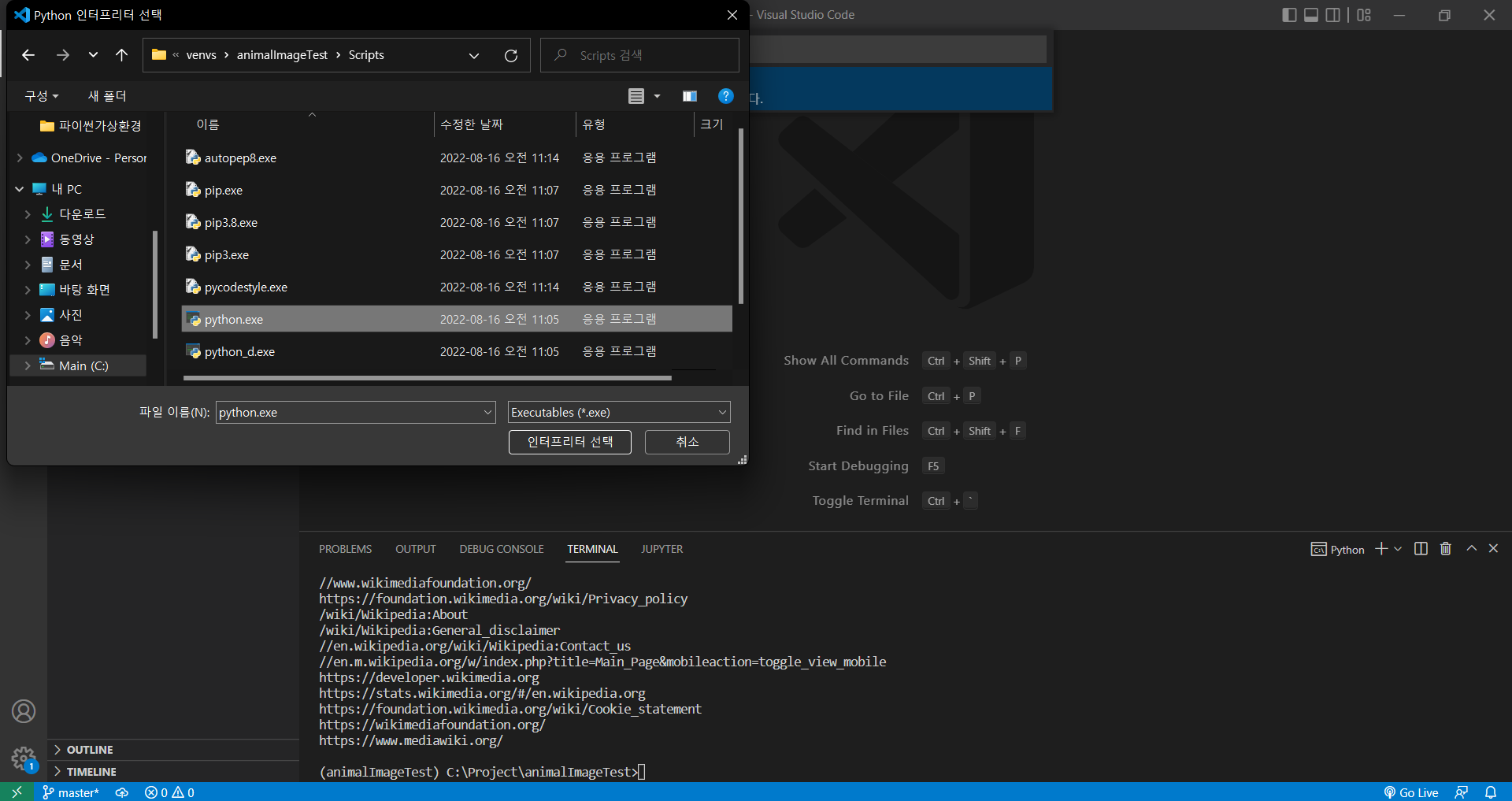Click horizontal scrollbar of file list
This screenshot has height=801, width=1512.
click(x=427, y=378)
